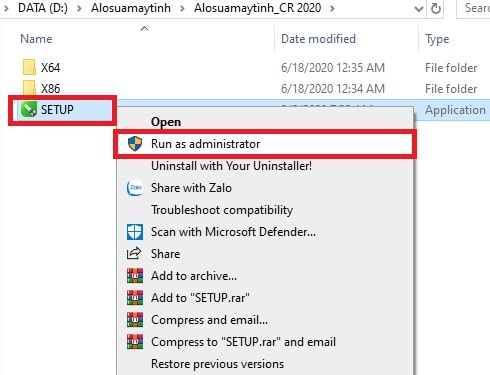Click the Microsoft Defender shield icon
Viewport: 490px width, 375px height.
(x=135, y=232)
